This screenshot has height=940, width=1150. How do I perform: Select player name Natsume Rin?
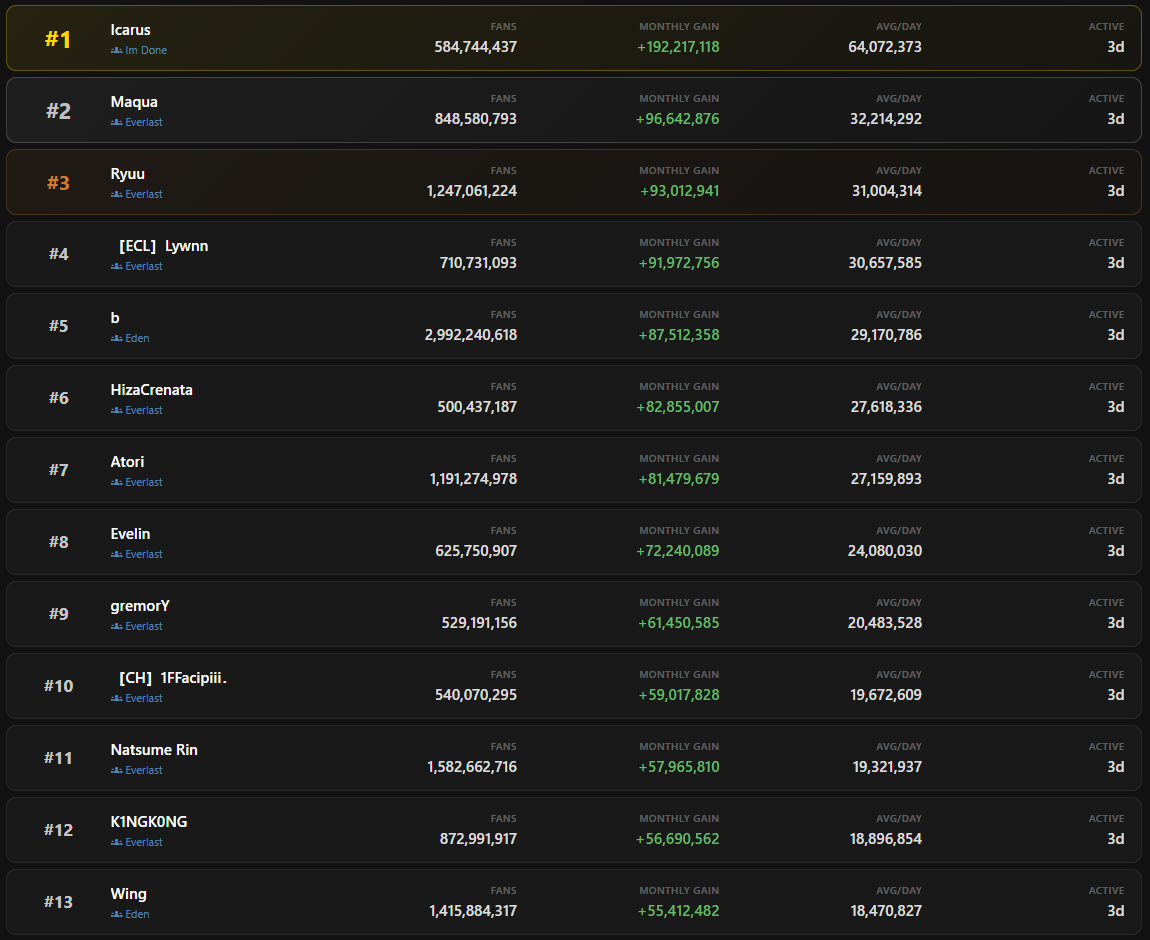[154, 750]
